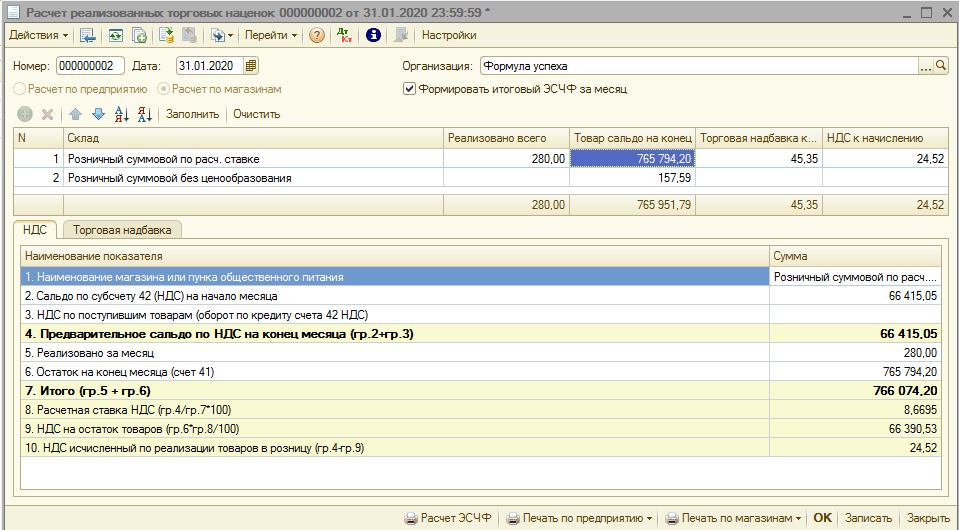Select the Расчет по предприятию radio button
This screenshot has height=530, width=959.
pyautogui.click(x=20, y=88)
